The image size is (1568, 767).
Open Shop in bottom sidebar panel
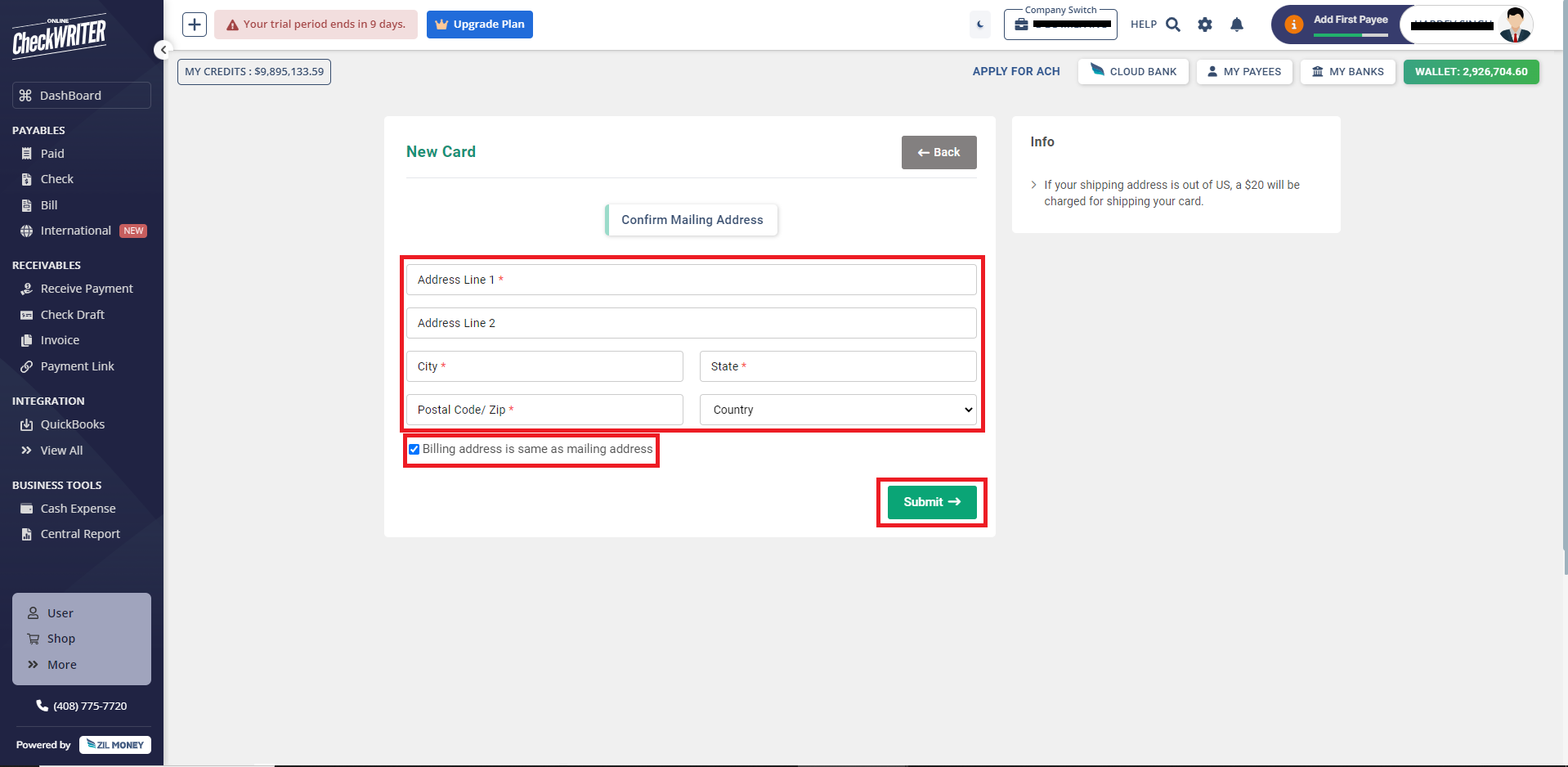60,639
